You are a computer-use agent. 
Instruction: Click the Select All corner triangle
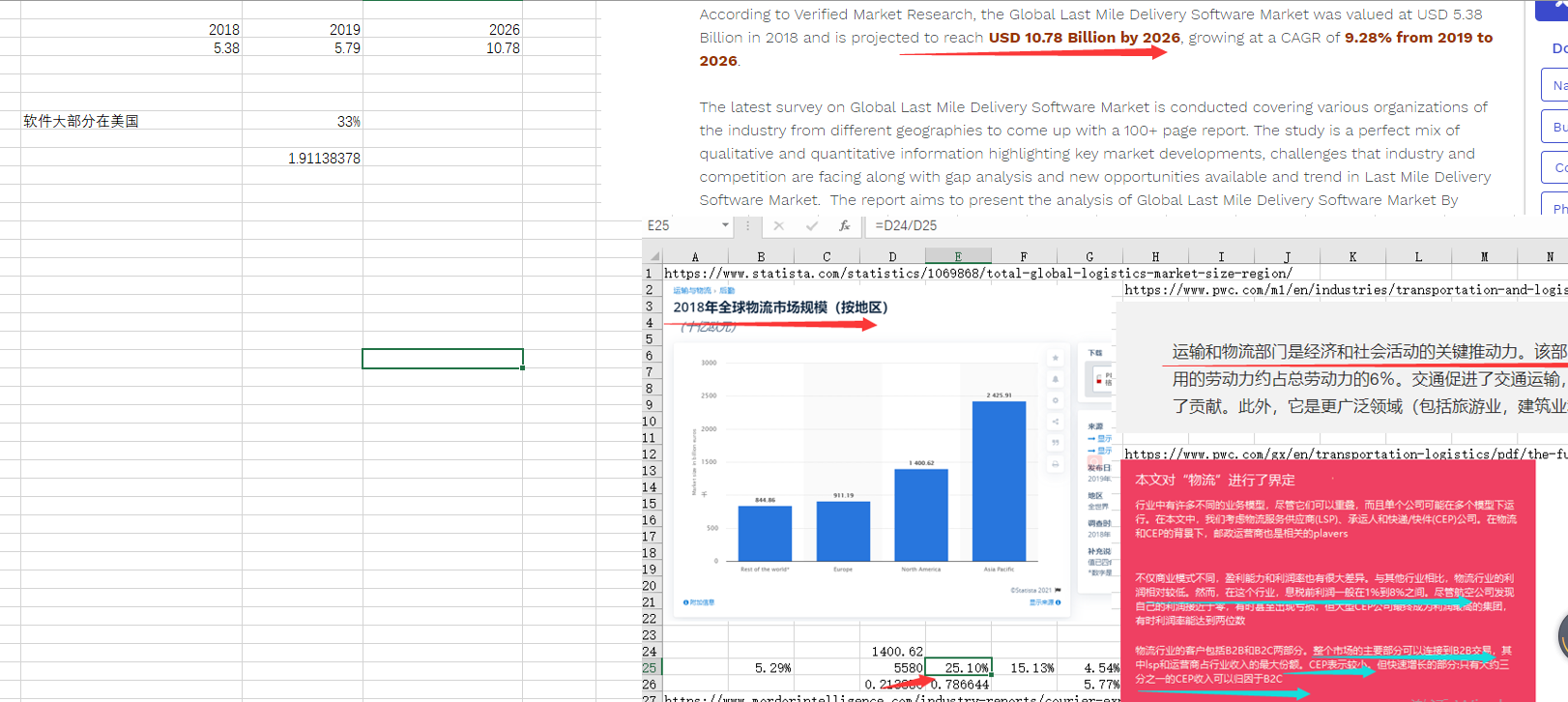tap(654, 256)
